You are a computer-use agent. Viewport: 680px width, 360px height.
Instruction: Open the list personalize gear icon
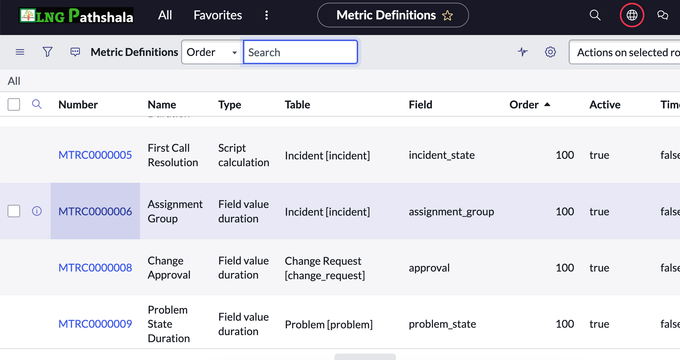click(x=550, y=52)
